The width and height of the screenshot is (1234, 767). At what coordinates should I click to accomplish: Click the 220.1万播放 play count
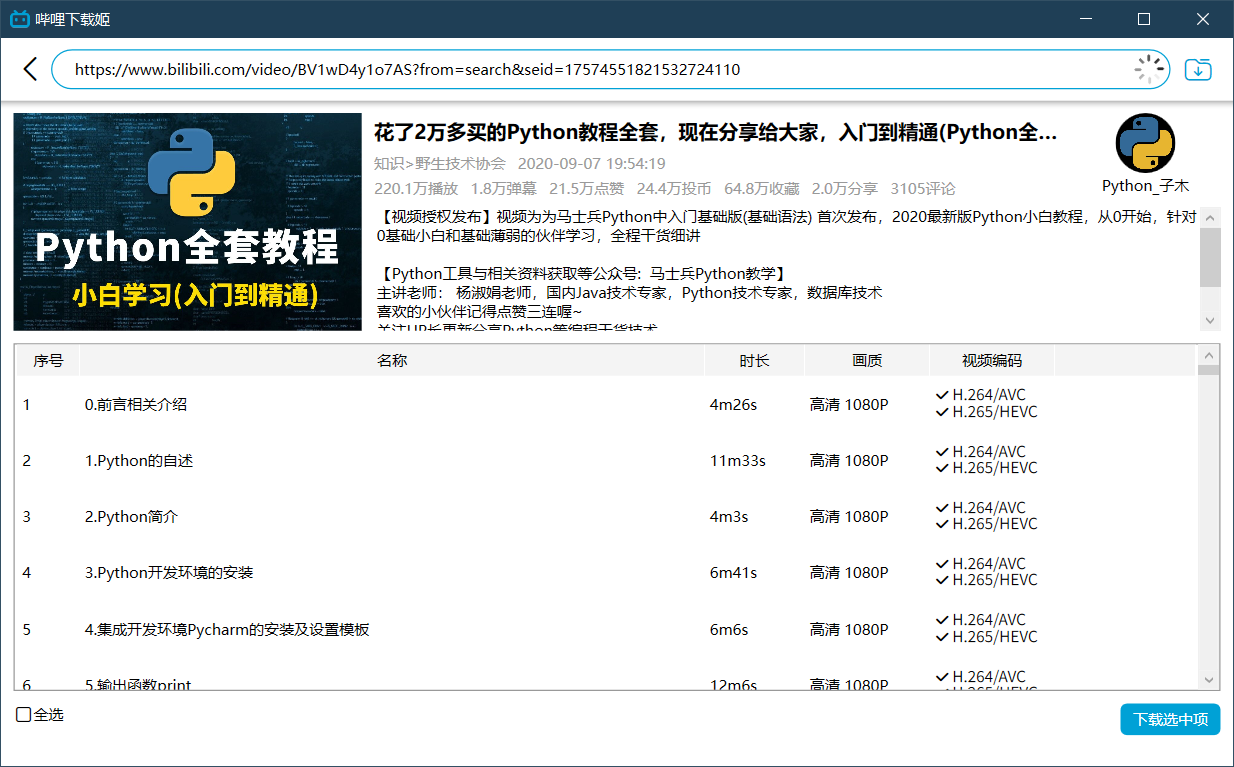[x=416, y=188]
